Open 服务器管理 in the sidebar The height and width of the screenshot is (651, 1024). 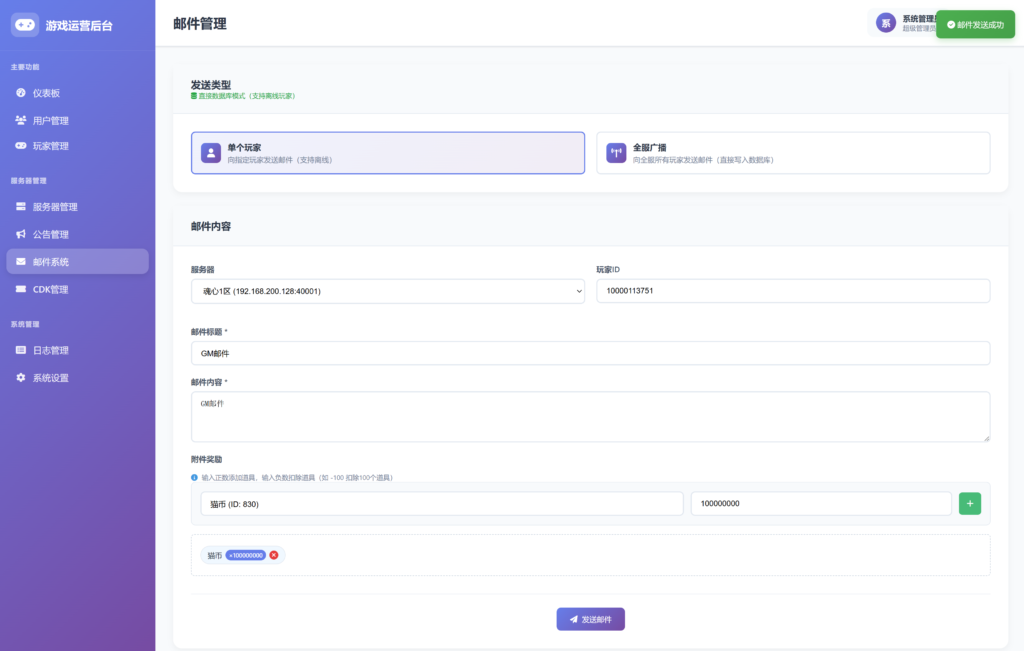coord(55,207)
